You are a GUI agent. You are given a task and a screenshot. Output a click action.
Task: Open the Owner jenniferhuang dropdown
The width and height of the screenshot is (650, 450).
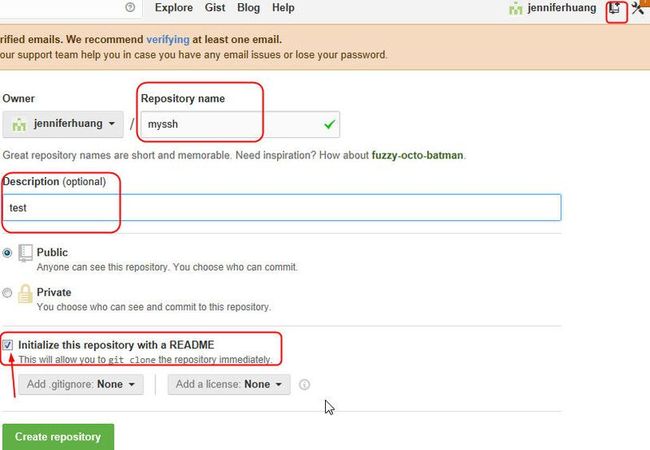[x=63, y=124]
